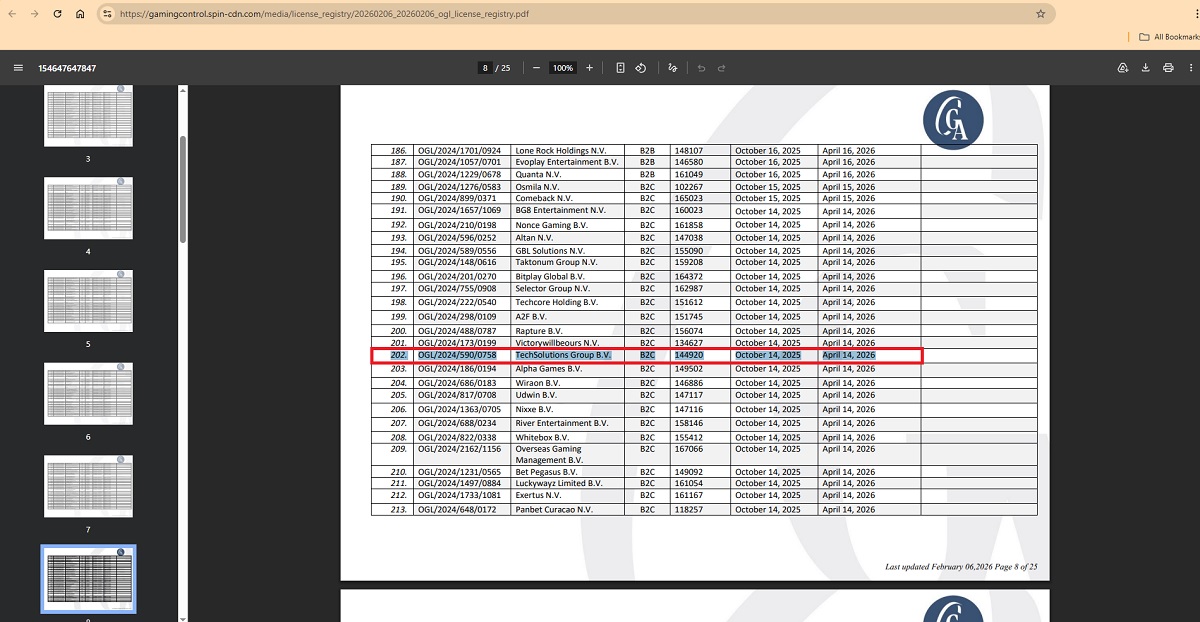Image resolution: width=1200 pixels, height=622 pixels.
Task: Click the thumbnail sidebar scrollbar
Action: (x=182, y=188)
